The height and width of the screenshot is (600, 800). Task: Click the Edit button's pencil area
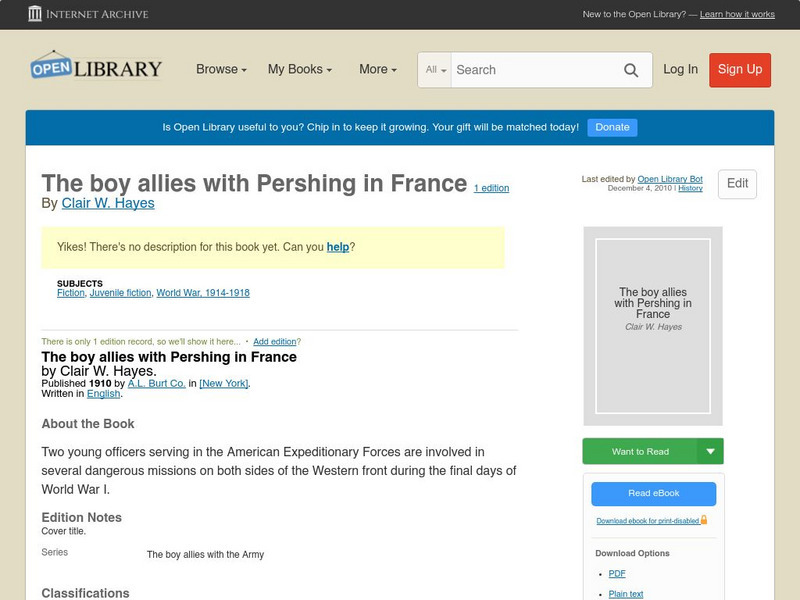(x=736, y=184)
